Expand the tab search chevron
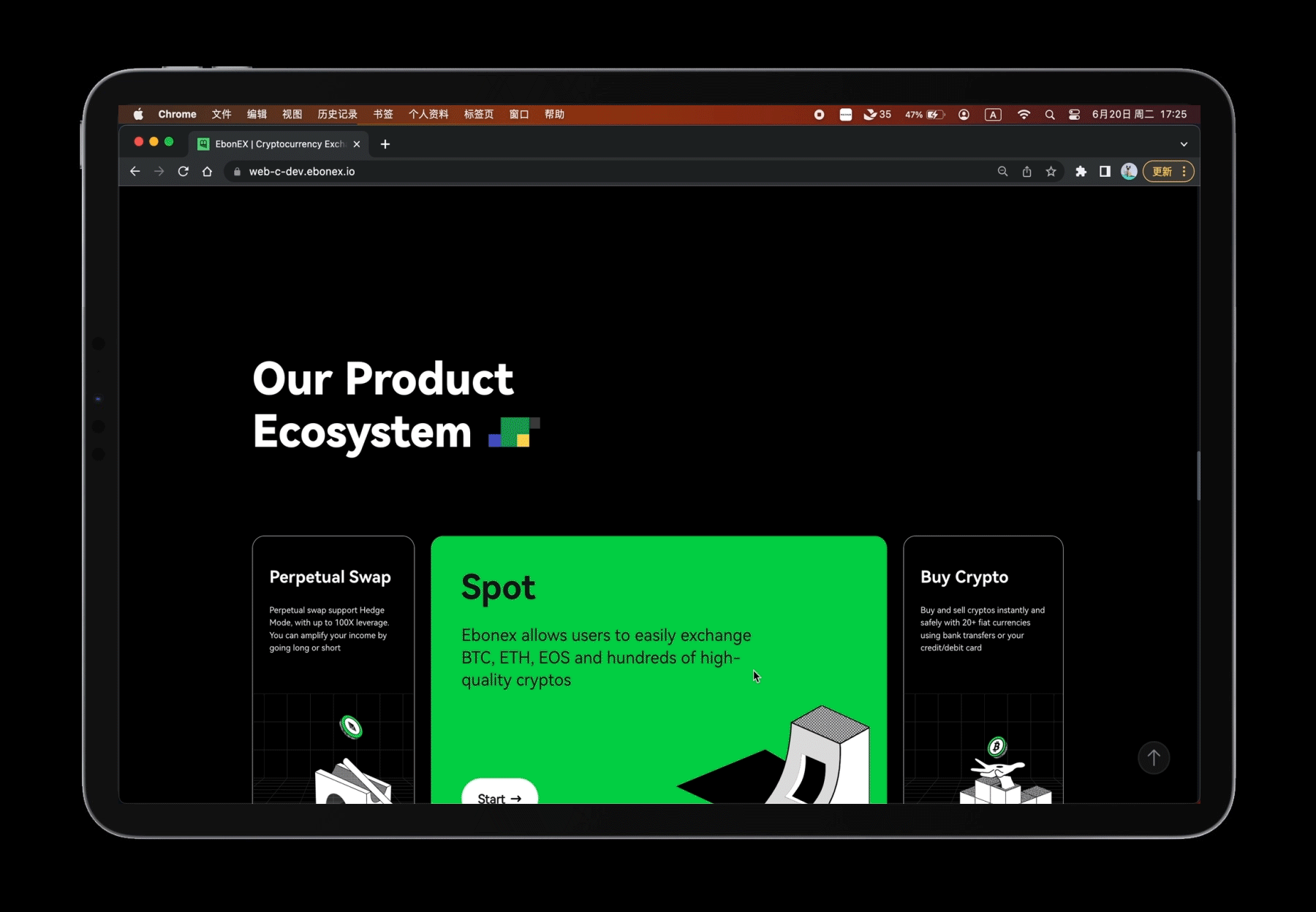1316x912 pixels. (x=1184, y=144)
